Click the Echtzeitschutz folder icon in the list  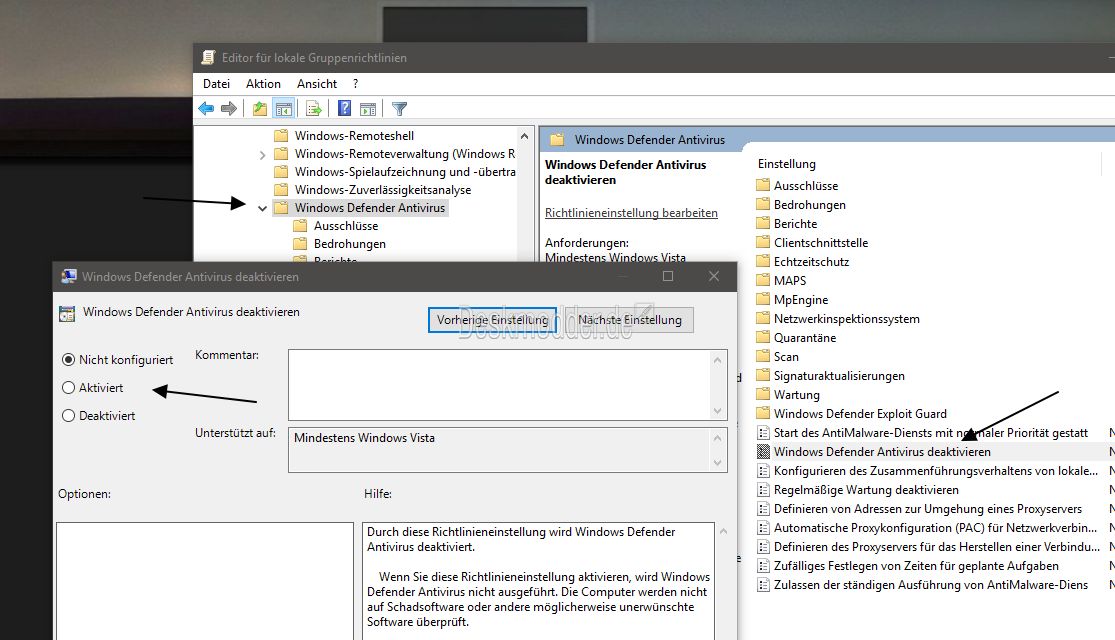(763, 261)
